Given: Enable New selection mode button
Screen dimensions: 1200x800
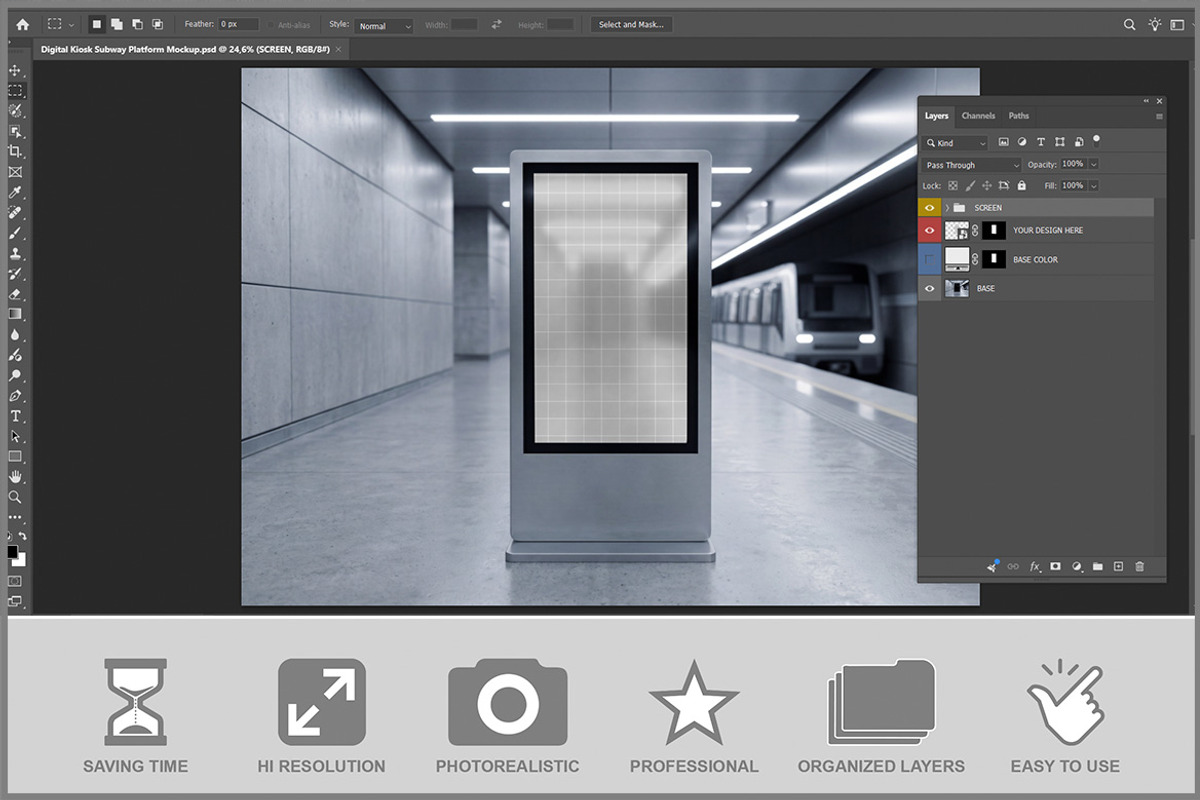Looking at the screenshot, I should click(x=96, y=25).
